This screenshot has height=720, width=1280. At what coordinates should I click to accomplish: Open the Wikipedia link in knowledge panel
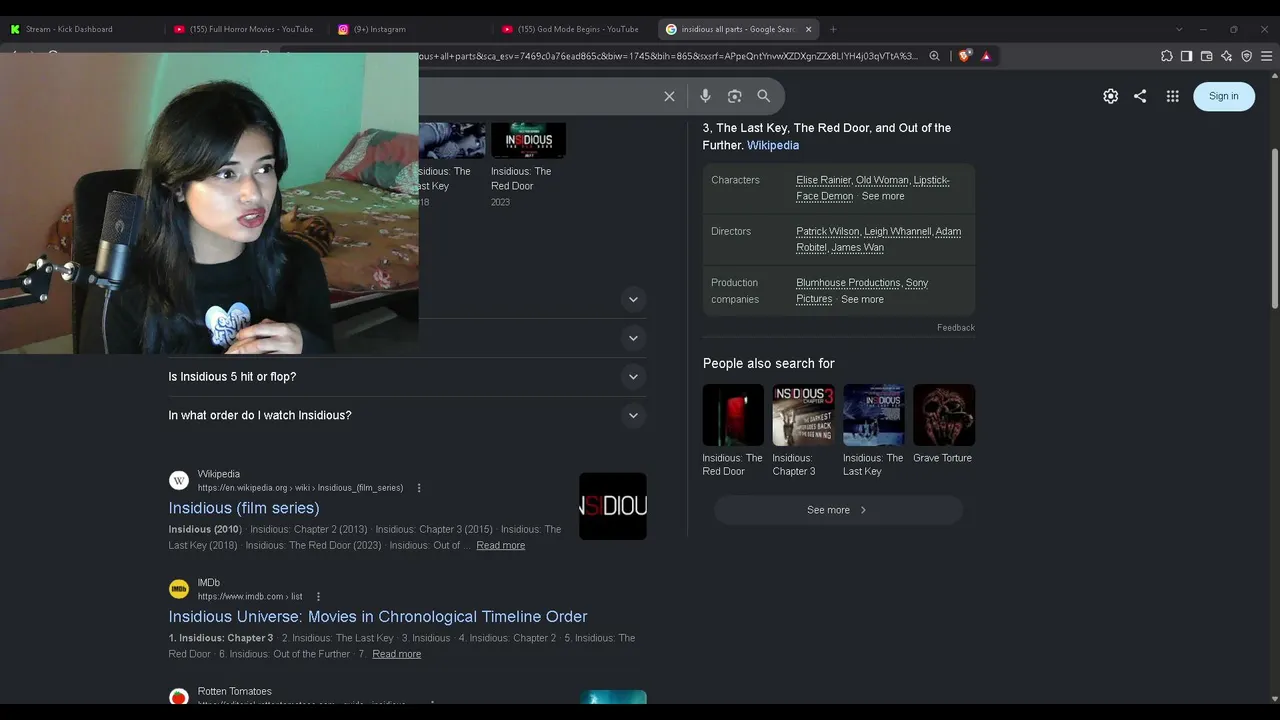[773, 145]
